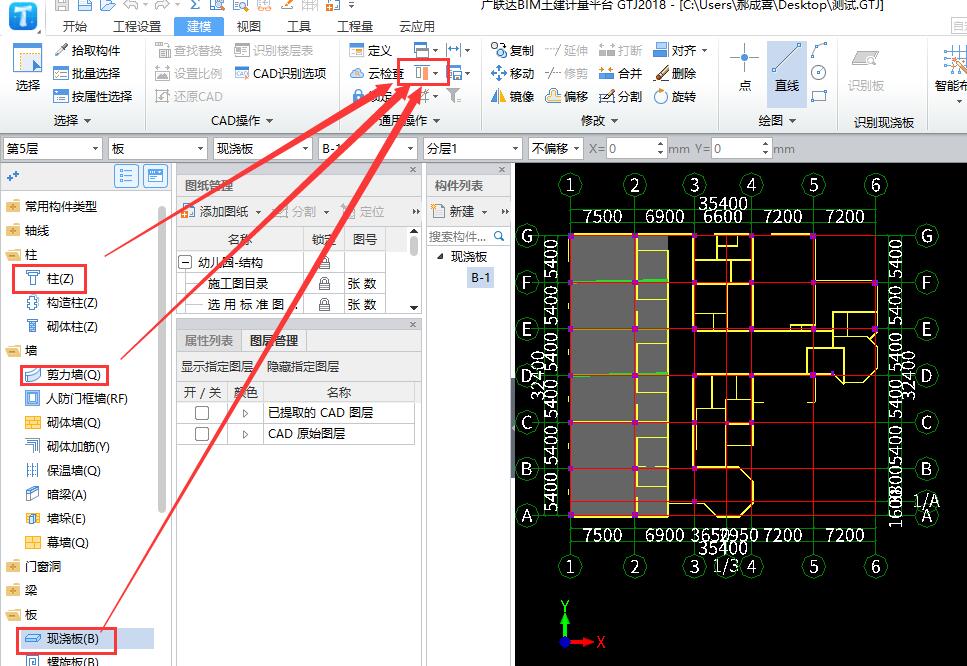Click the 拾取构件 pick component tool
967x666 pixels.
pos(87,50)
